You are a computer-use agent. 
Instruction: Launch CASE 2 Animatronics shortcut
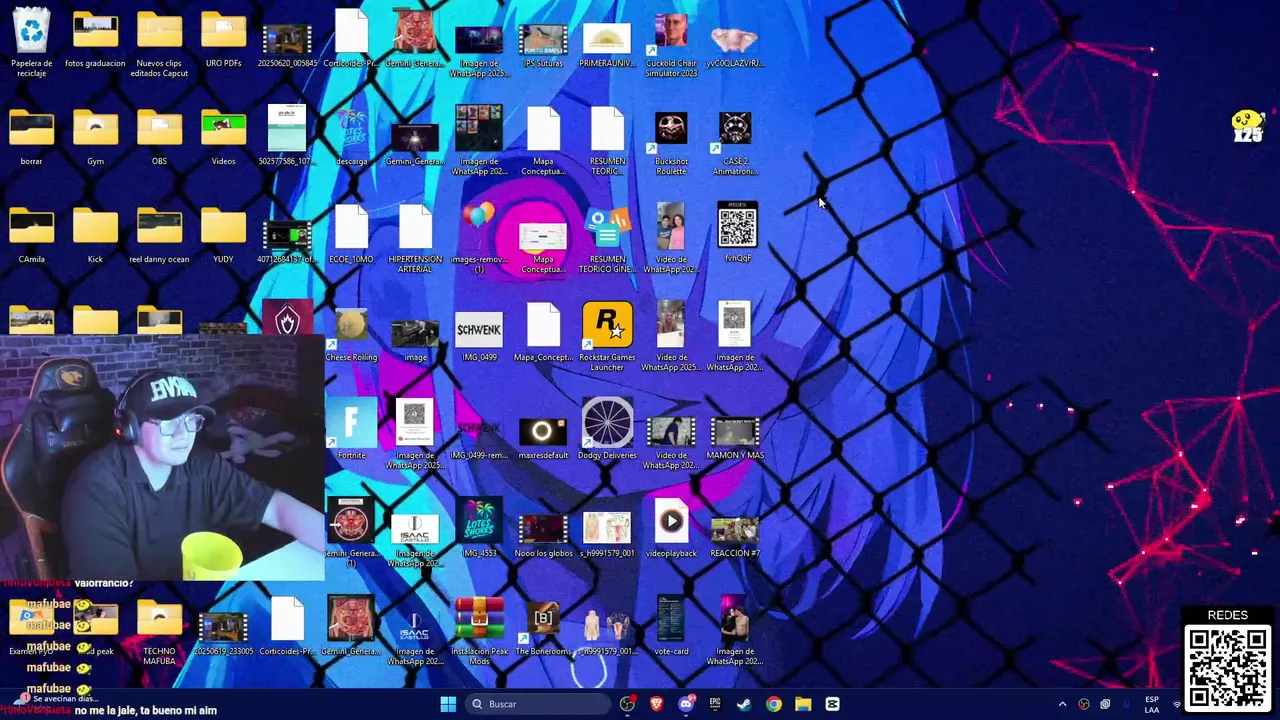tap(735, 140)
